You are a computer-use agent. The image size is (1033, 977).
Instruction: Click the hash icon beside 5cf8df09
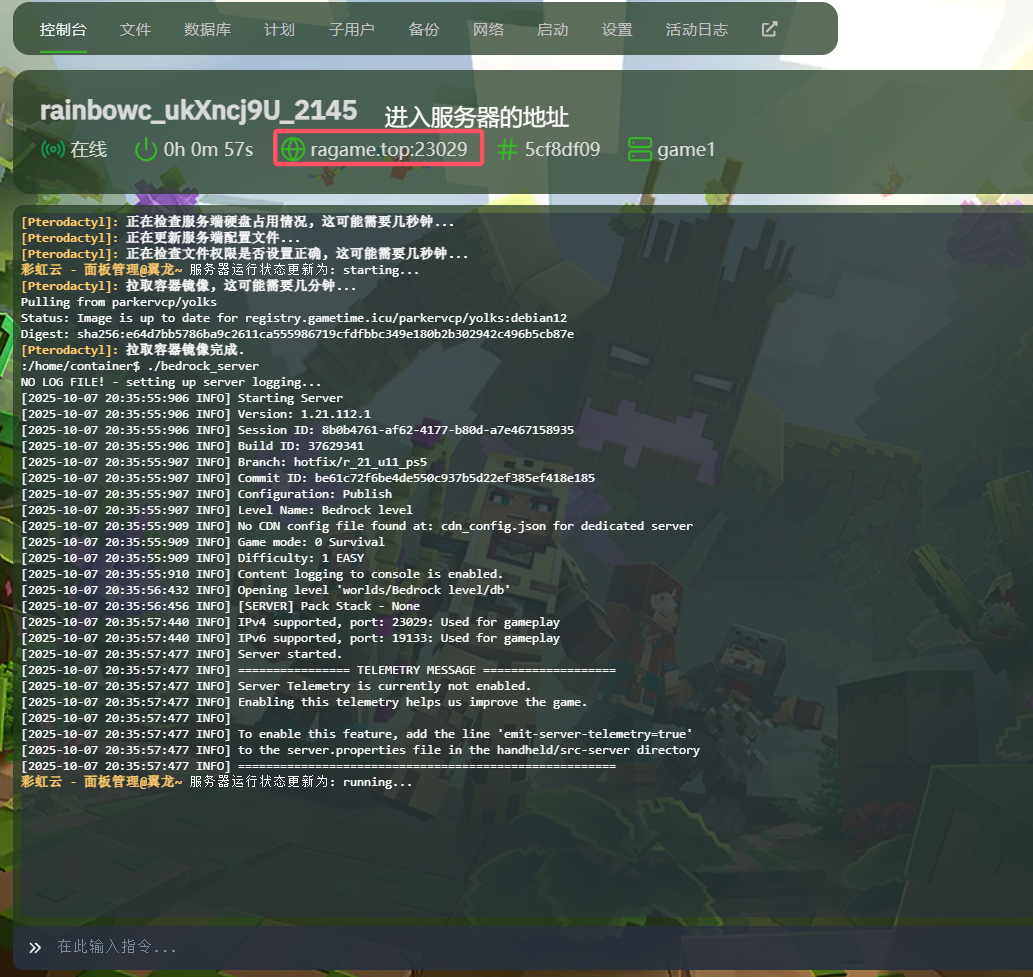click(507, 150)
